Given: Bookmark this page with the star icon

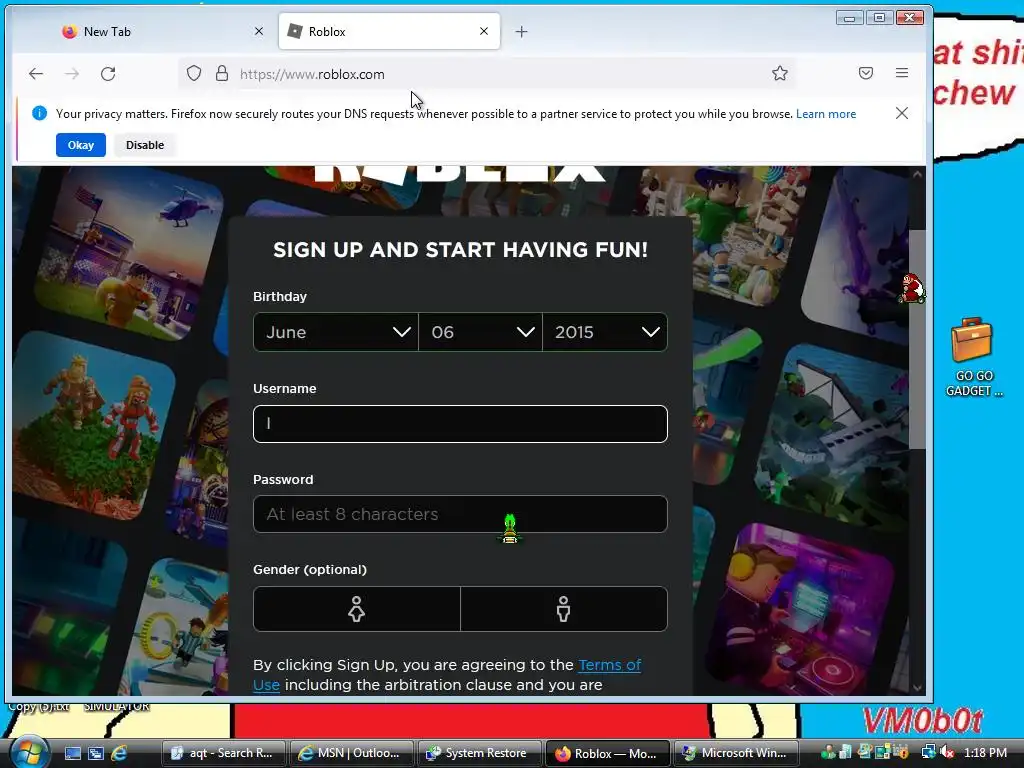Looking at the screenshot, I should [x=780, y=73].
